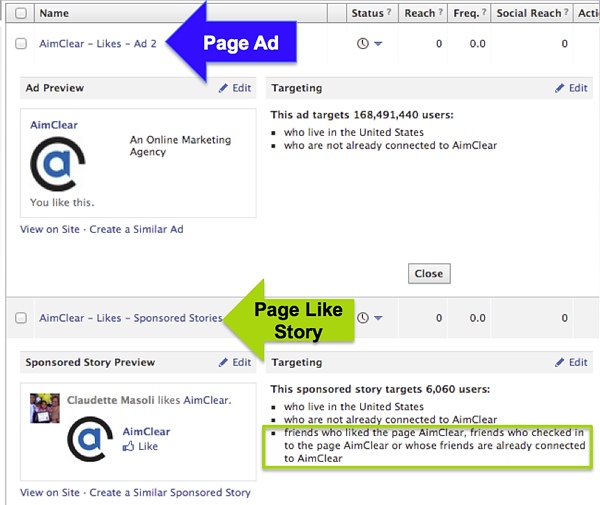The width and height of the screenshot is (600, 505).
Task: Open AimClear – Likes – Sponsored Stories ad
Action: pos(130,318)
